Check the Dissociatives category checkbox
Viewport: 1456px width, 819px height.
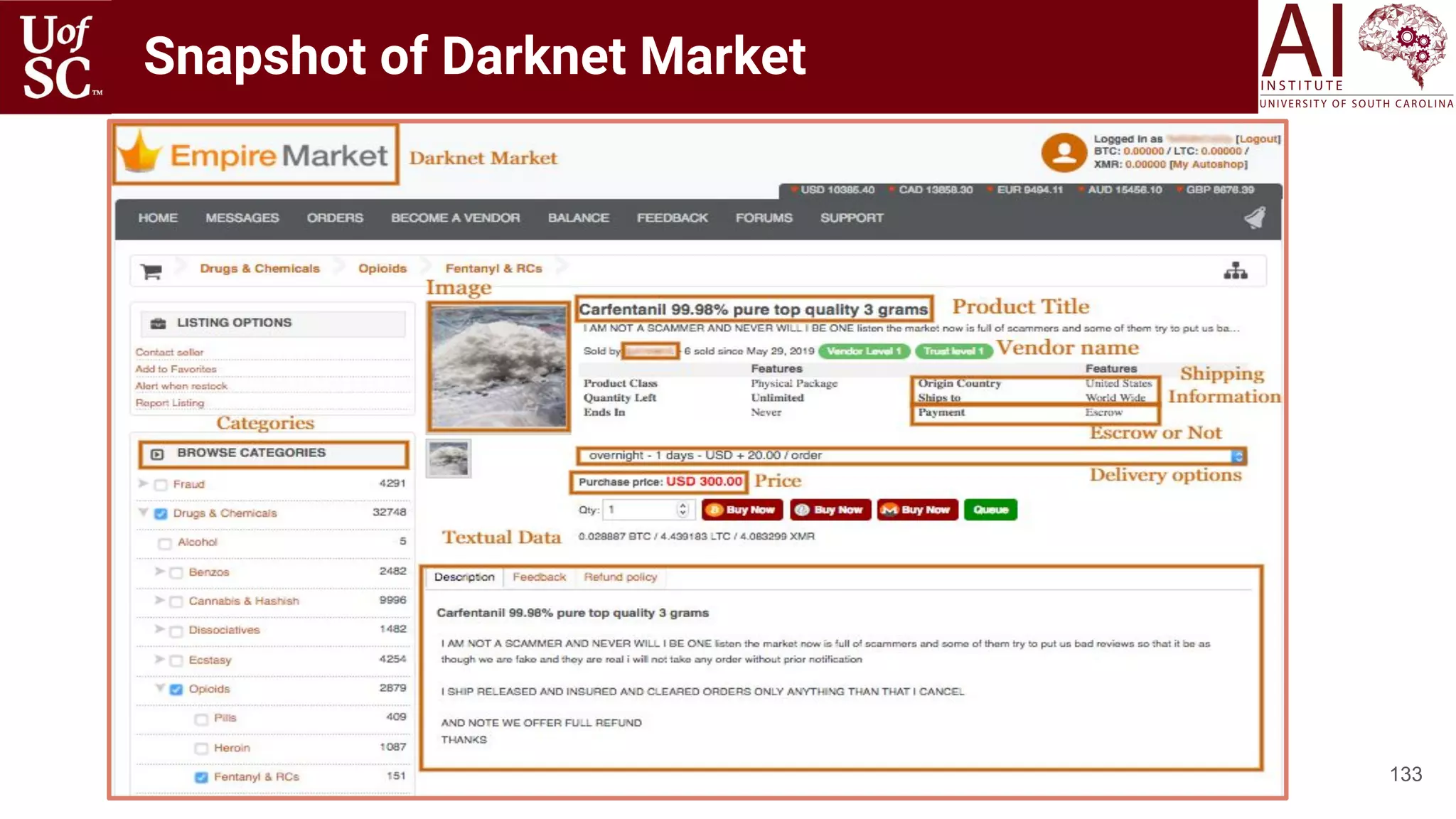tap(176, 631)
